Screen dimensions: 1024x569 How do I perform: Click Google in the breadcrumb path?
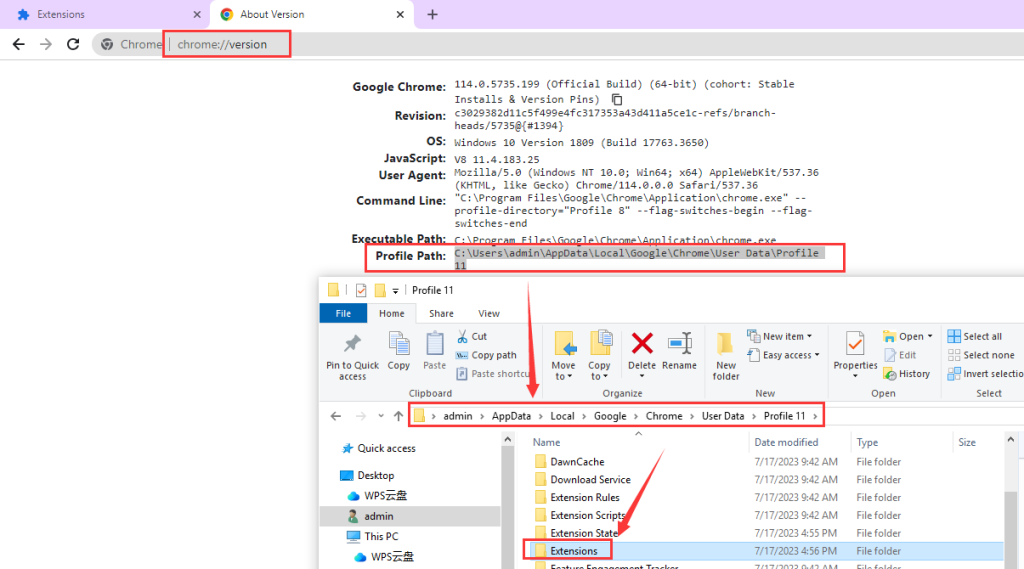click(x=610, y=416)
